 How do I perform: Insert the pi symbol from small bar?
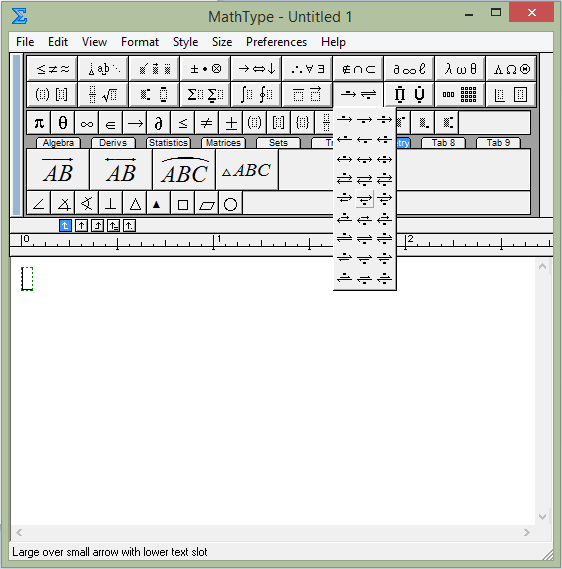tap(39, 123)
